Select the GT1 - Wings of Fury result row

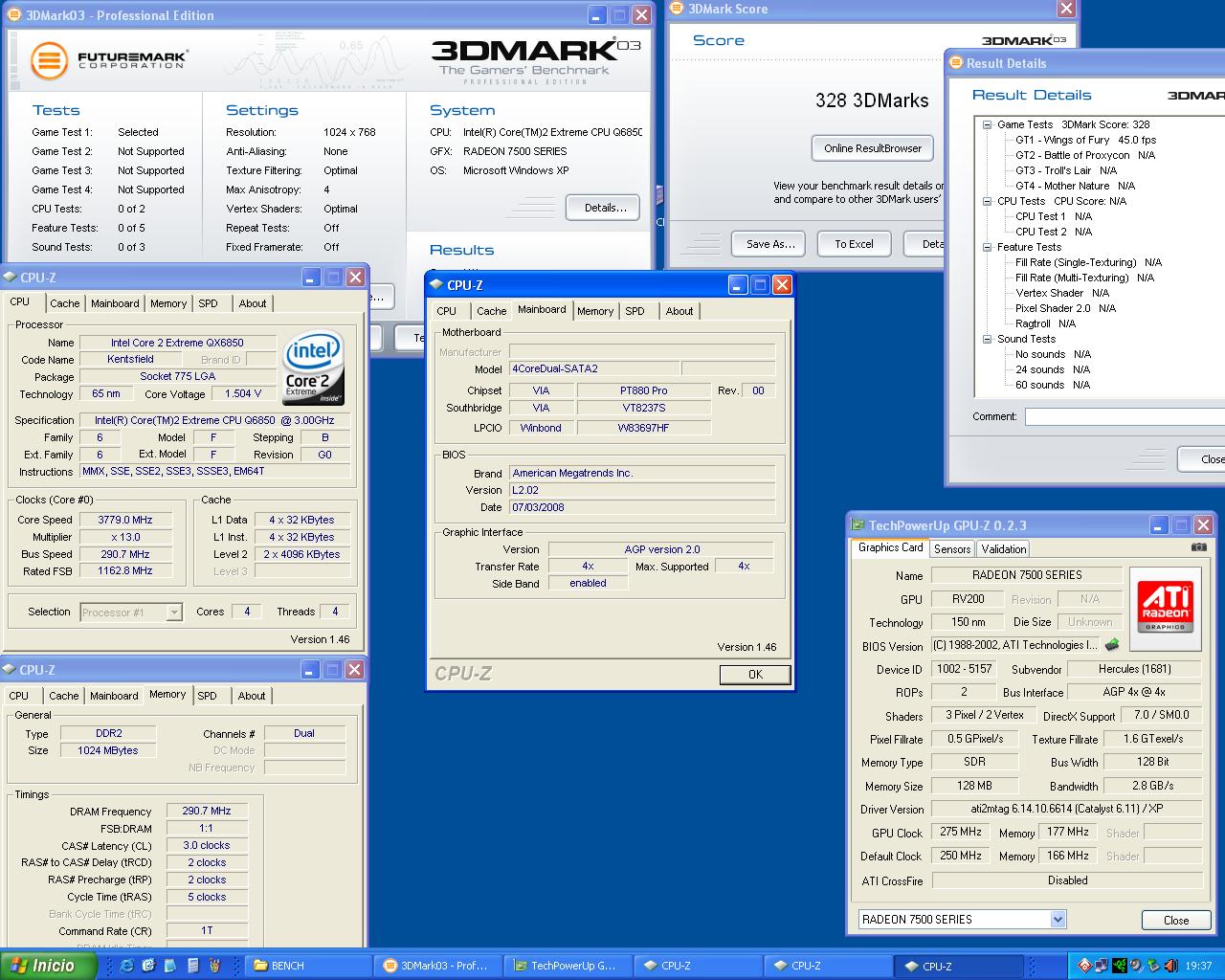(1085, 140)
